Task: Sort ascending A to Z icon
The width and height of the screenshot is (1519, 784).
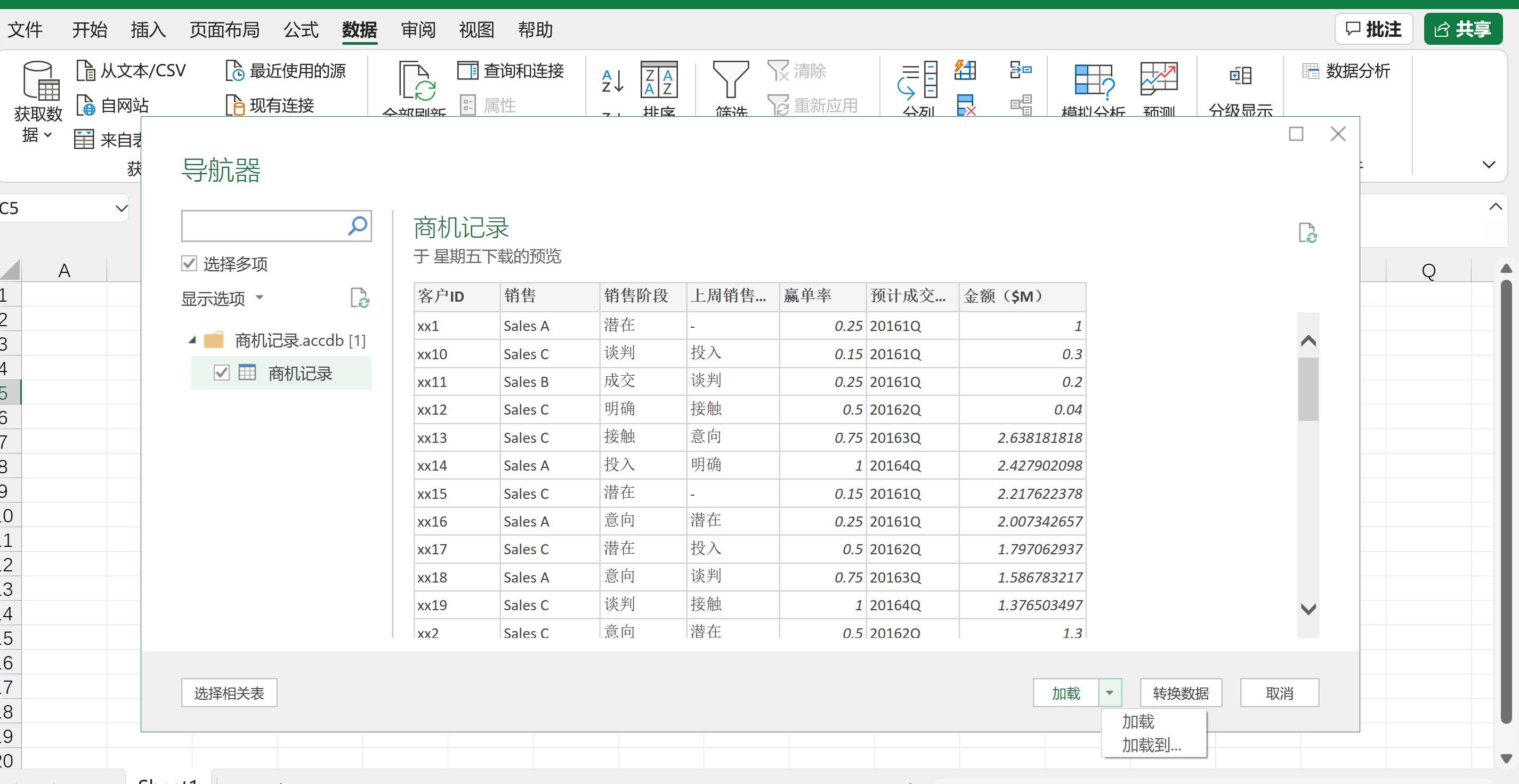Action: click(612, 81)
